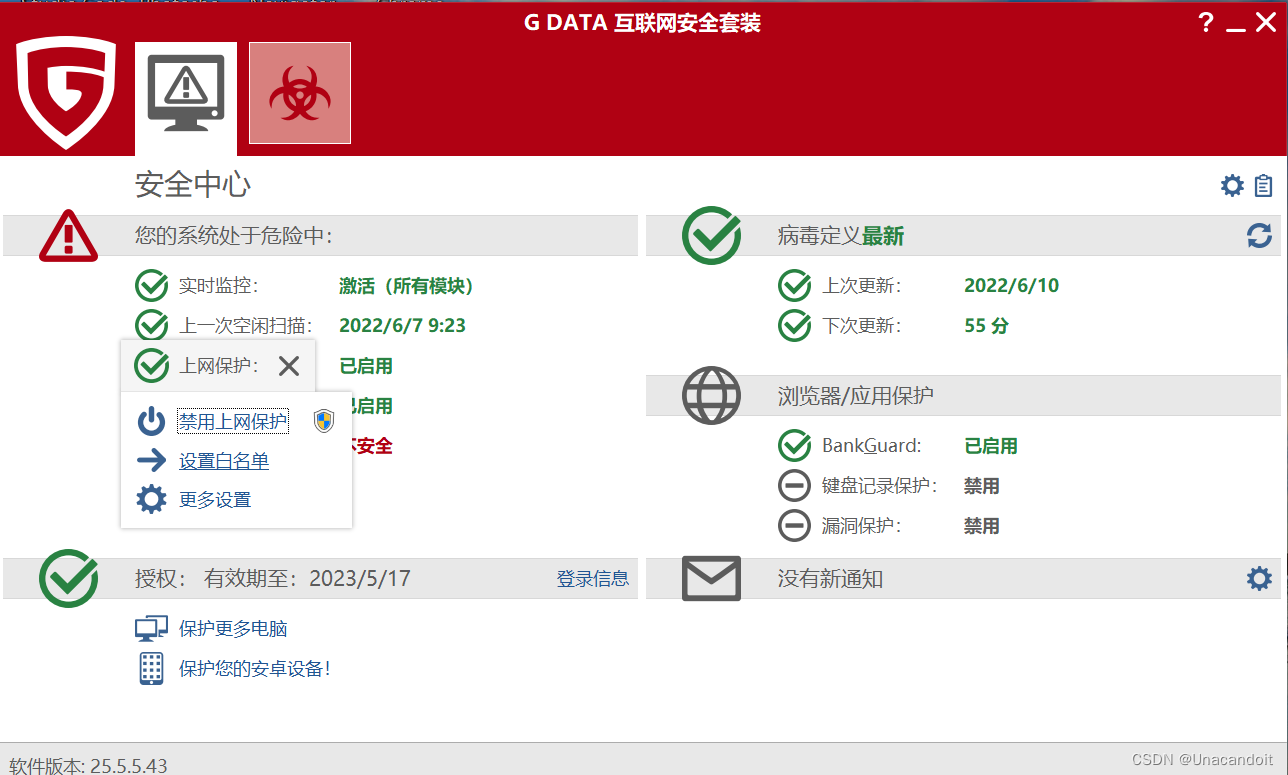The width and height of the screenshot is (1288, 775).
Task: Click the 有效期至: 2023/5/17 text
Action: pyautogui.click(x=307, y=578)
